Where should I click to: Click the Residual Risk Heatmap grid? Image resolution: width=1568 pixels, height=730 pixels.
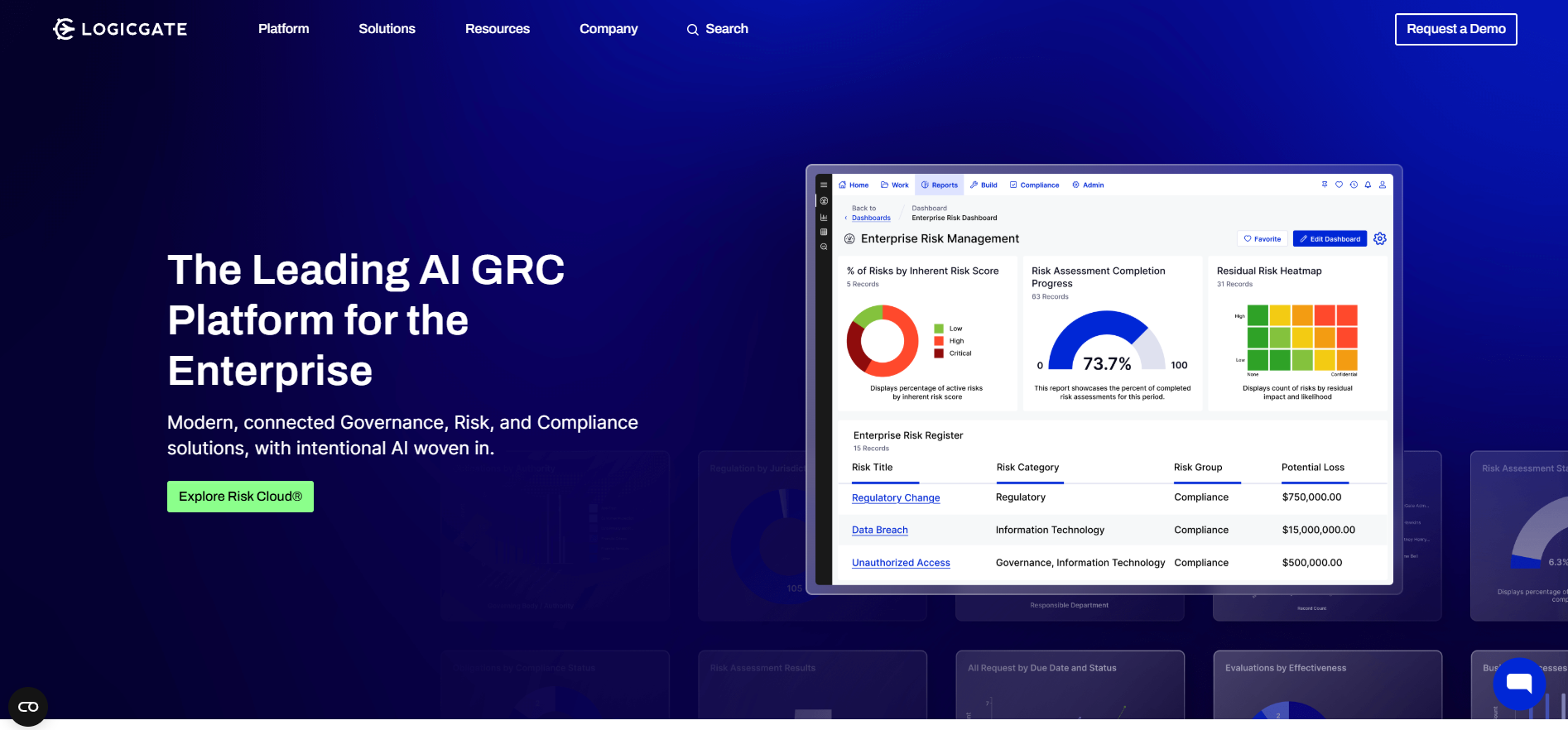click(1302, 338)
